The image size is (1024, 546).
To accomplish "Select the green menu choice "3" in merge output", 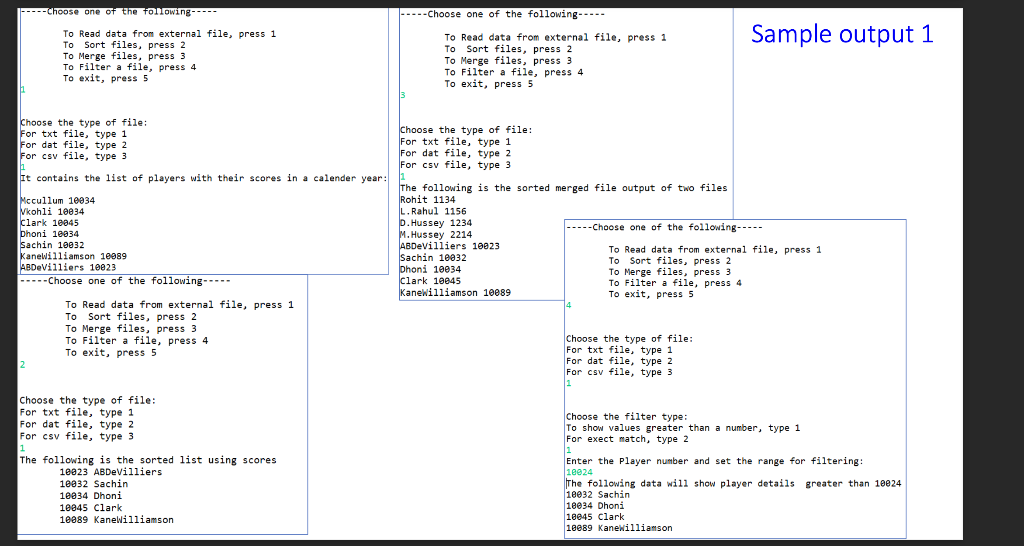I will 403,95.
